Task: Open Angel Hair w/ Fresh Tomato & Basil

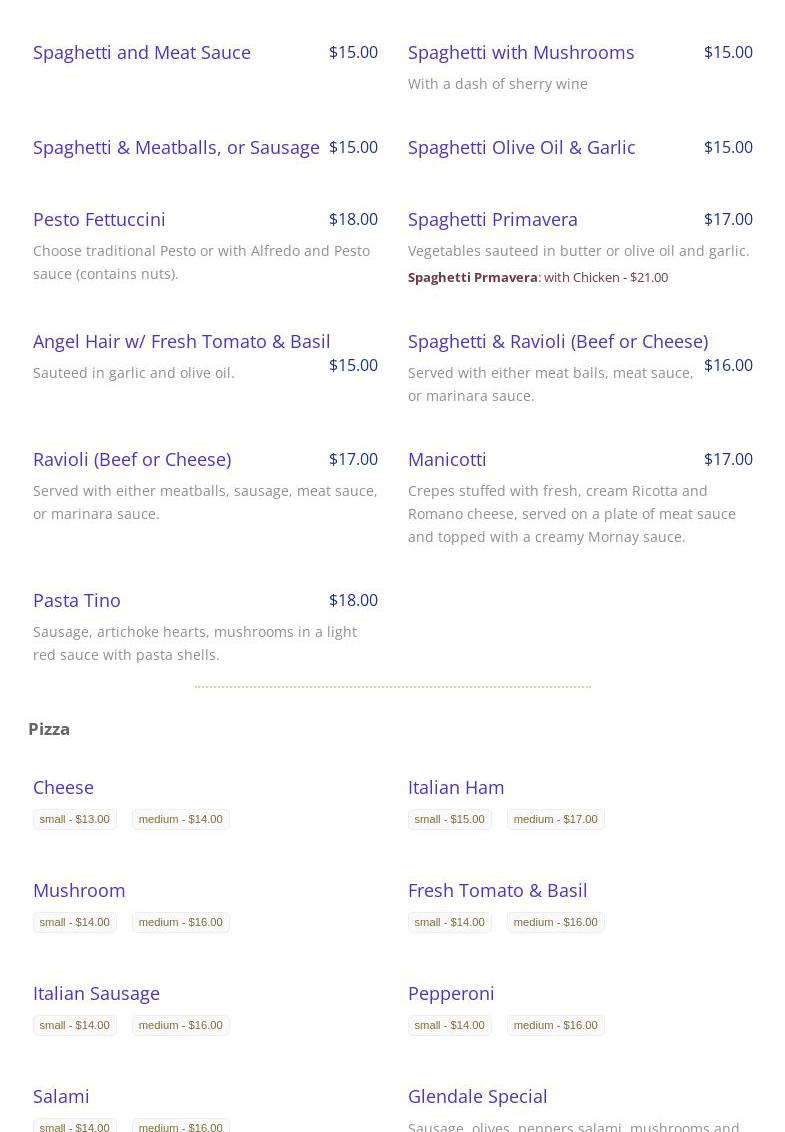Action: pos(182,341)
